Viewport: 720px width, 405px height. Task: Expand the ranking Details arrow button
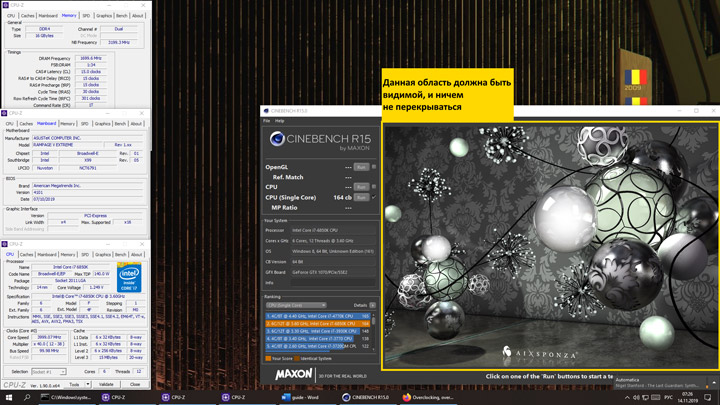pos(372,305)
